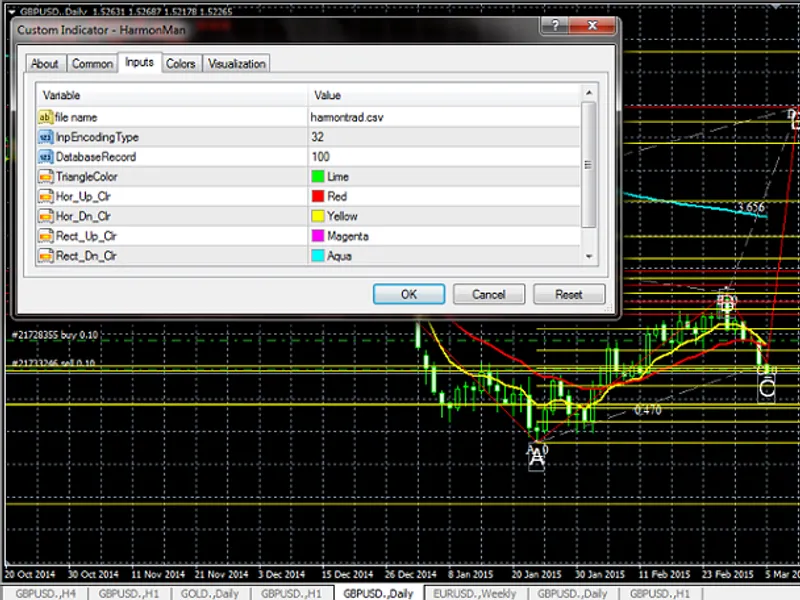This screenshot has height=600, width=800.
Task: Select the Hor_Up_Clr variable label
Action: 83,196
